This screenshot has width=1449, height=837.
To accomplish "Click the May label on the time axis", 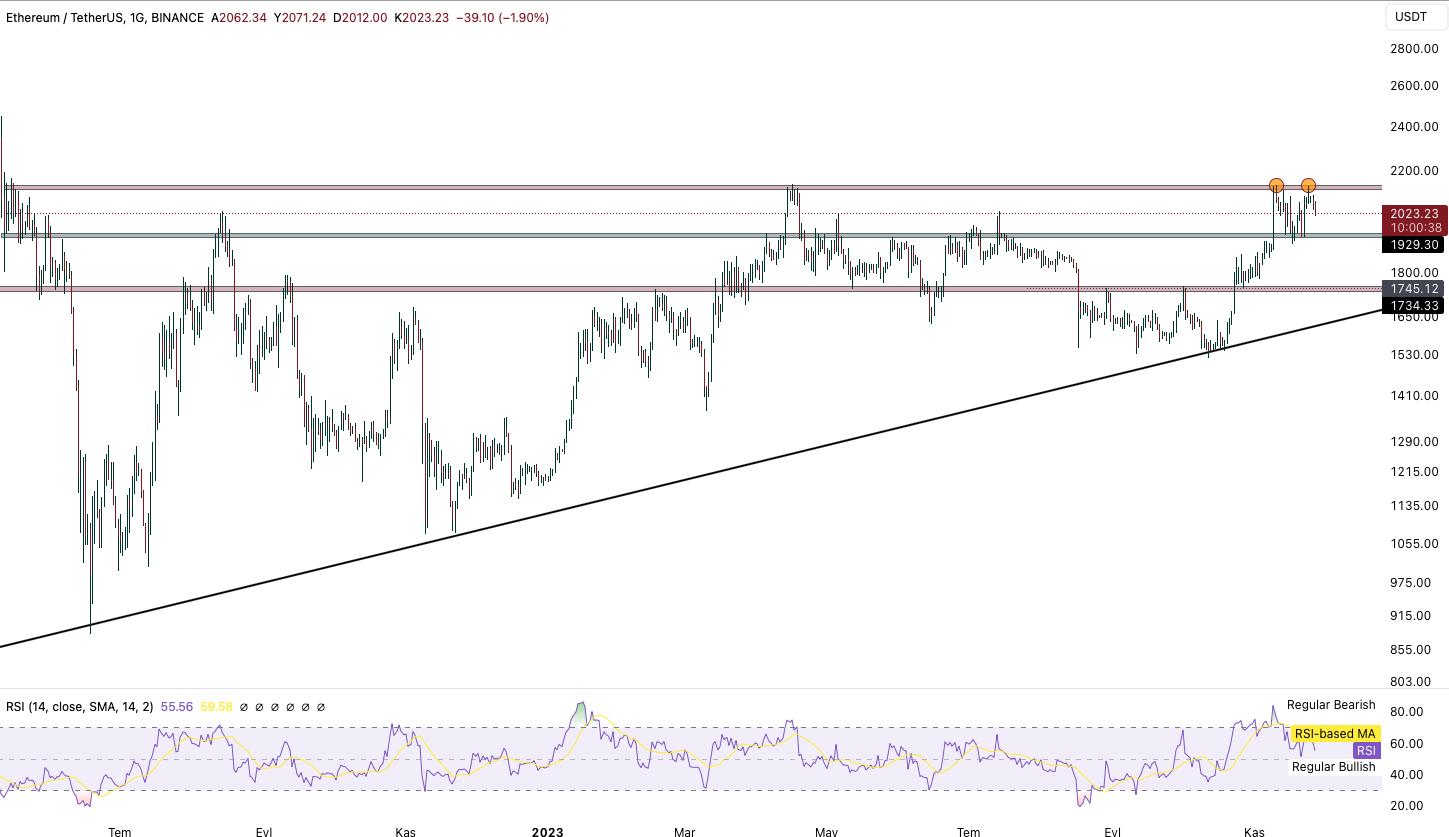I will coord(826,831).
